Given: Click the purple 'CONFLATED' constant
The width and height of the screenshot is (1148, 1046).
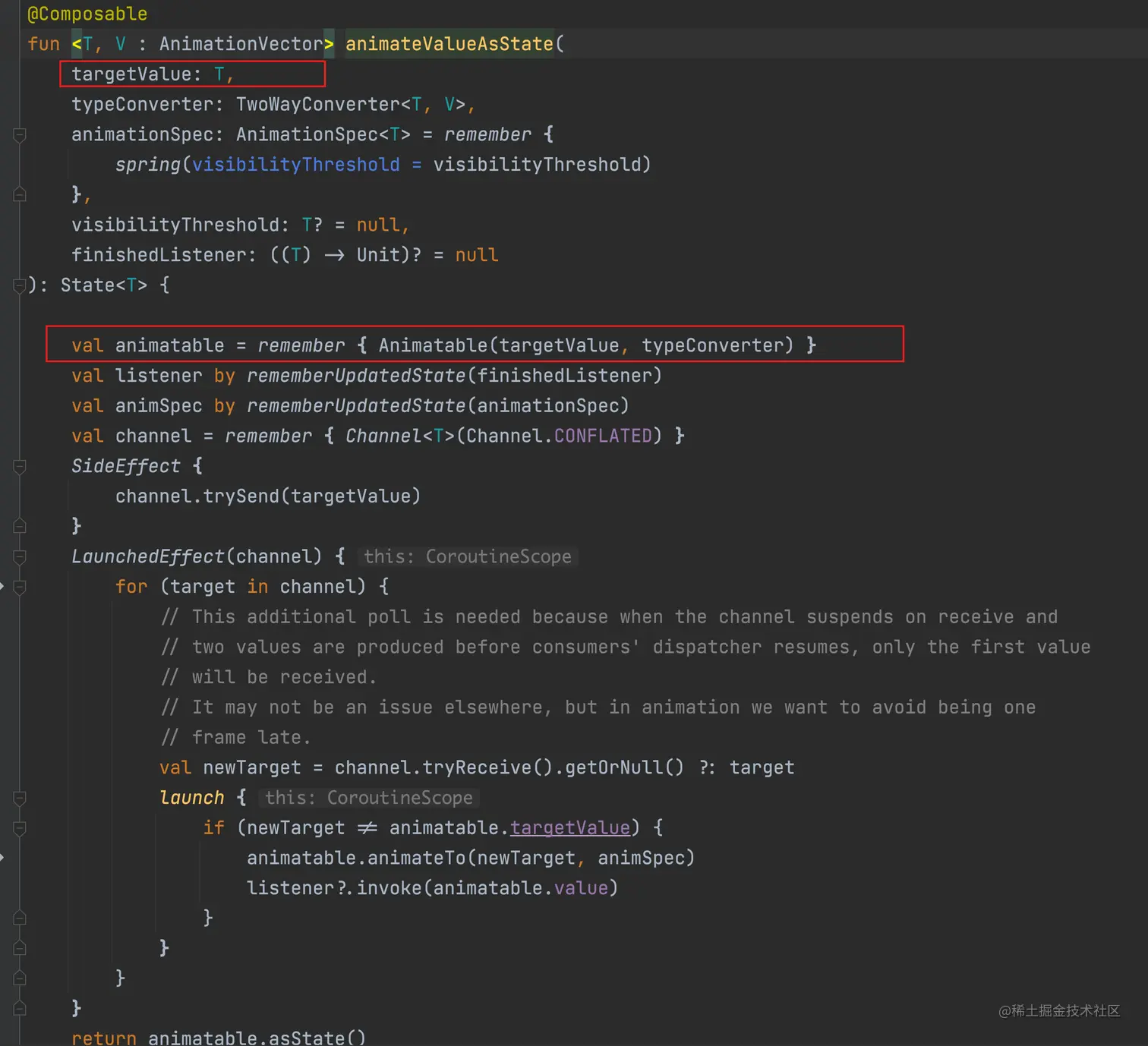Looking at the screenshot, I should [603, 436].
